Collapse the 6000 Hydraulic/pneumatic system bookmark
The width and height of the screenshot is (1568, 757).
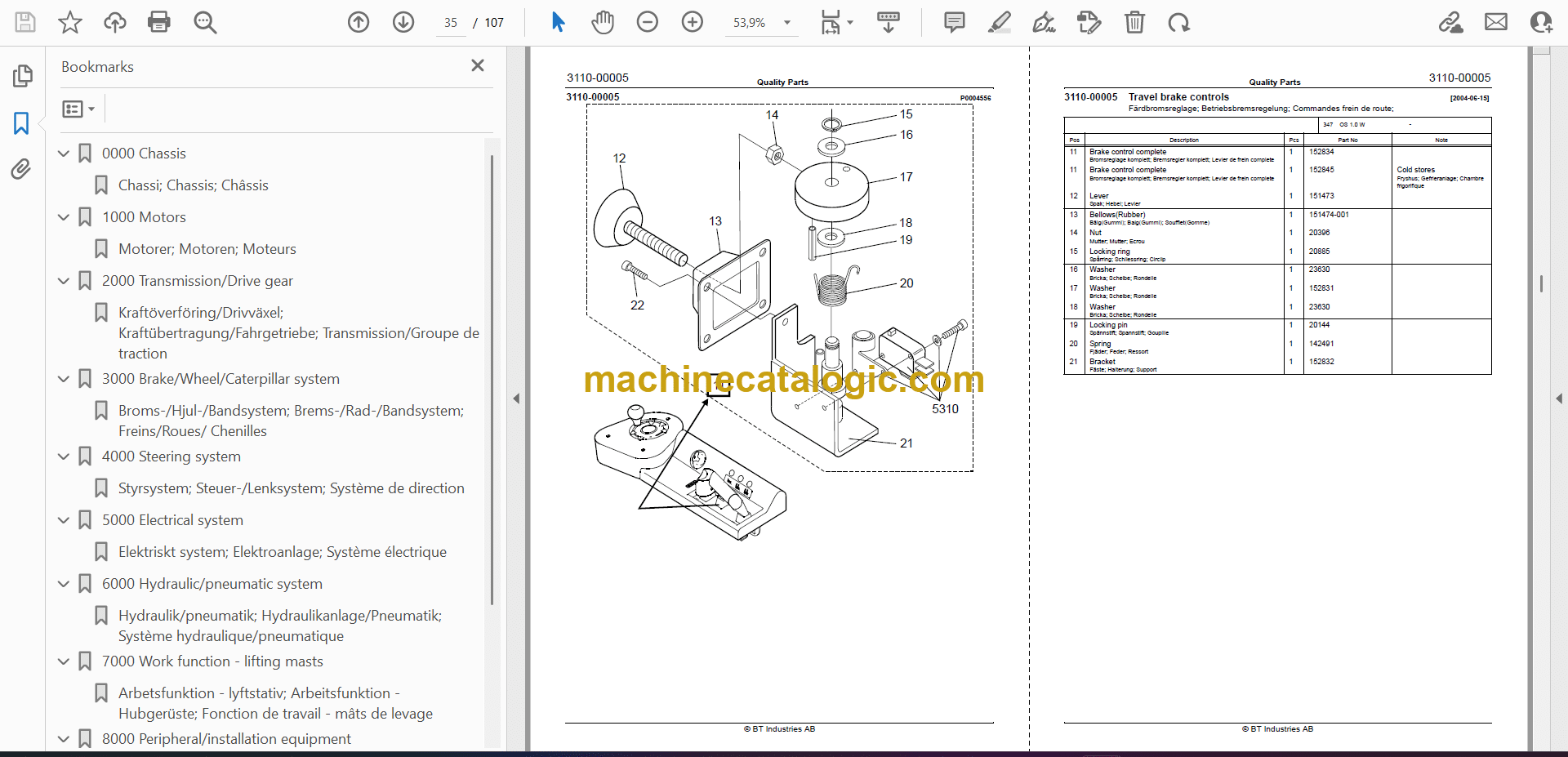point(64,584)
